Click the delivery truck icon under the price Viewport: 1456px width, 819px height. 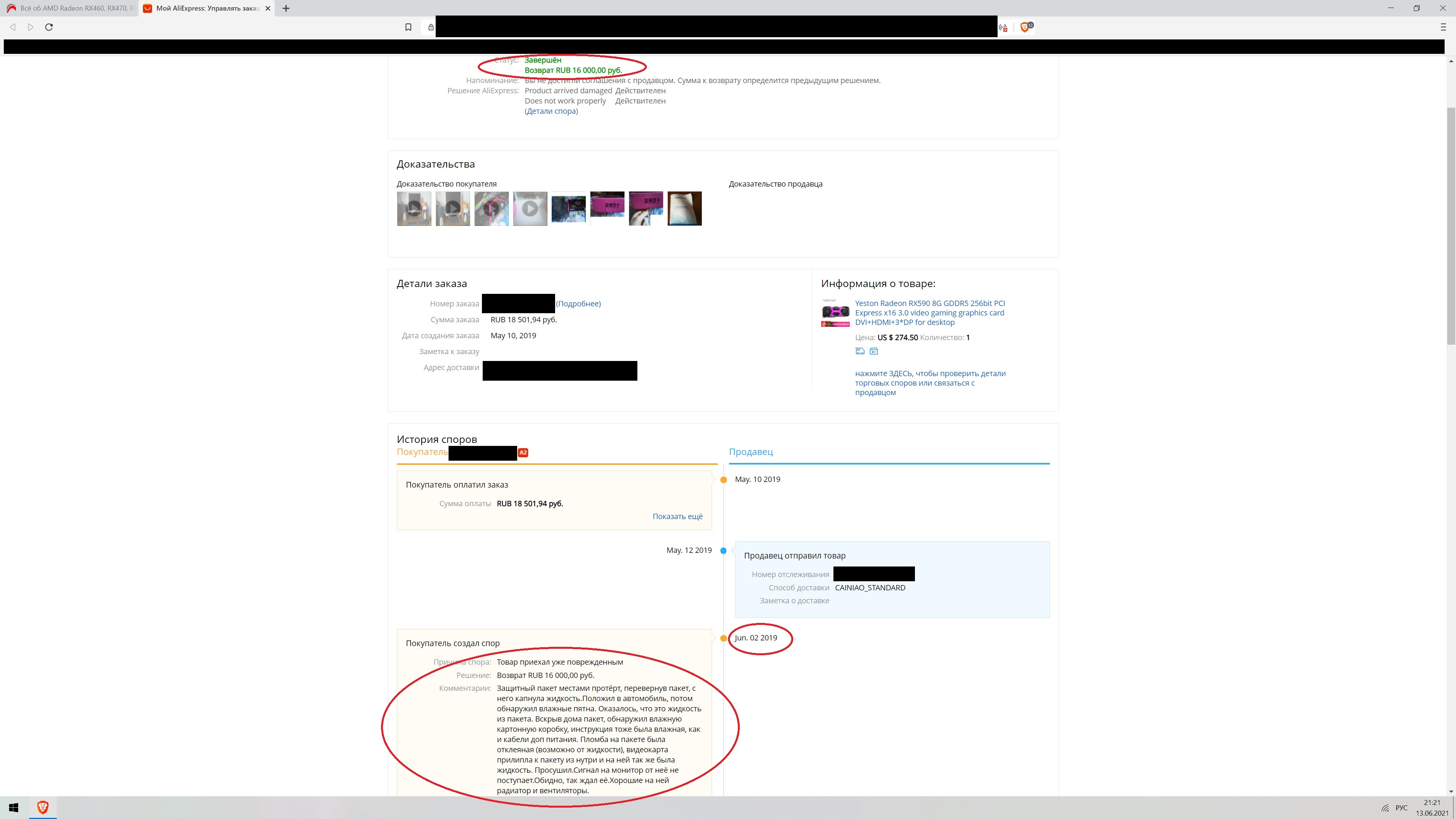point(860,351)
